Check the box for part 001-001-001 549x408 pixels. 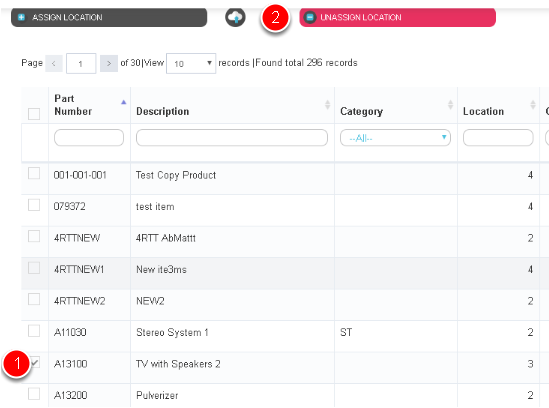point(34,173)
